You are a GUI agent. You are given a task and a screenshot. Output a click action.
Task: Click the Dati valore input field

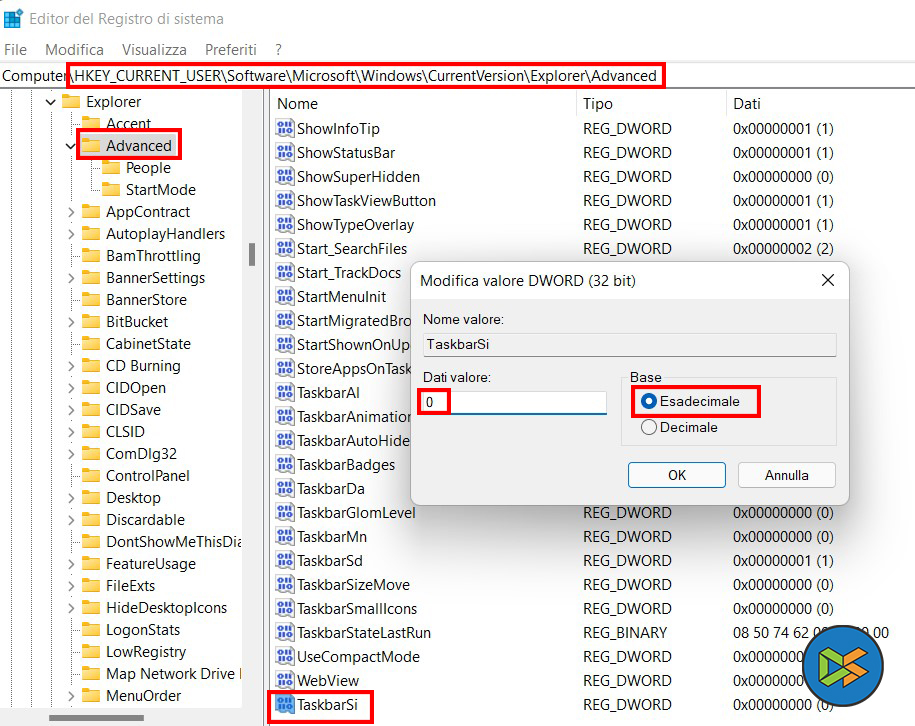514,402
